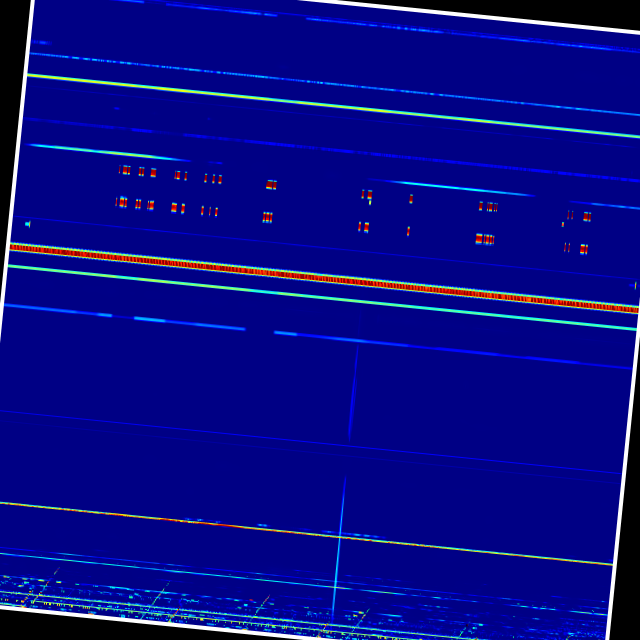Select the noisy speckled band at the bottom

[x=300, y=610]
